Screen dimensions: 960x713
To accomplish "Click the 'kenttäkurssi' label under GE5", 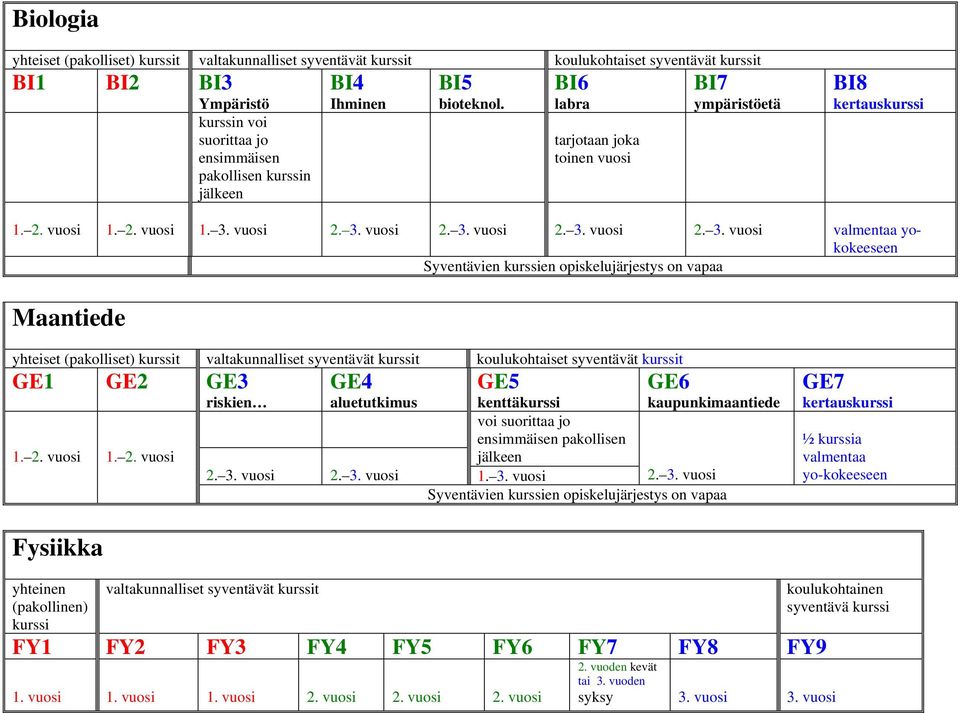I will 519,403.
